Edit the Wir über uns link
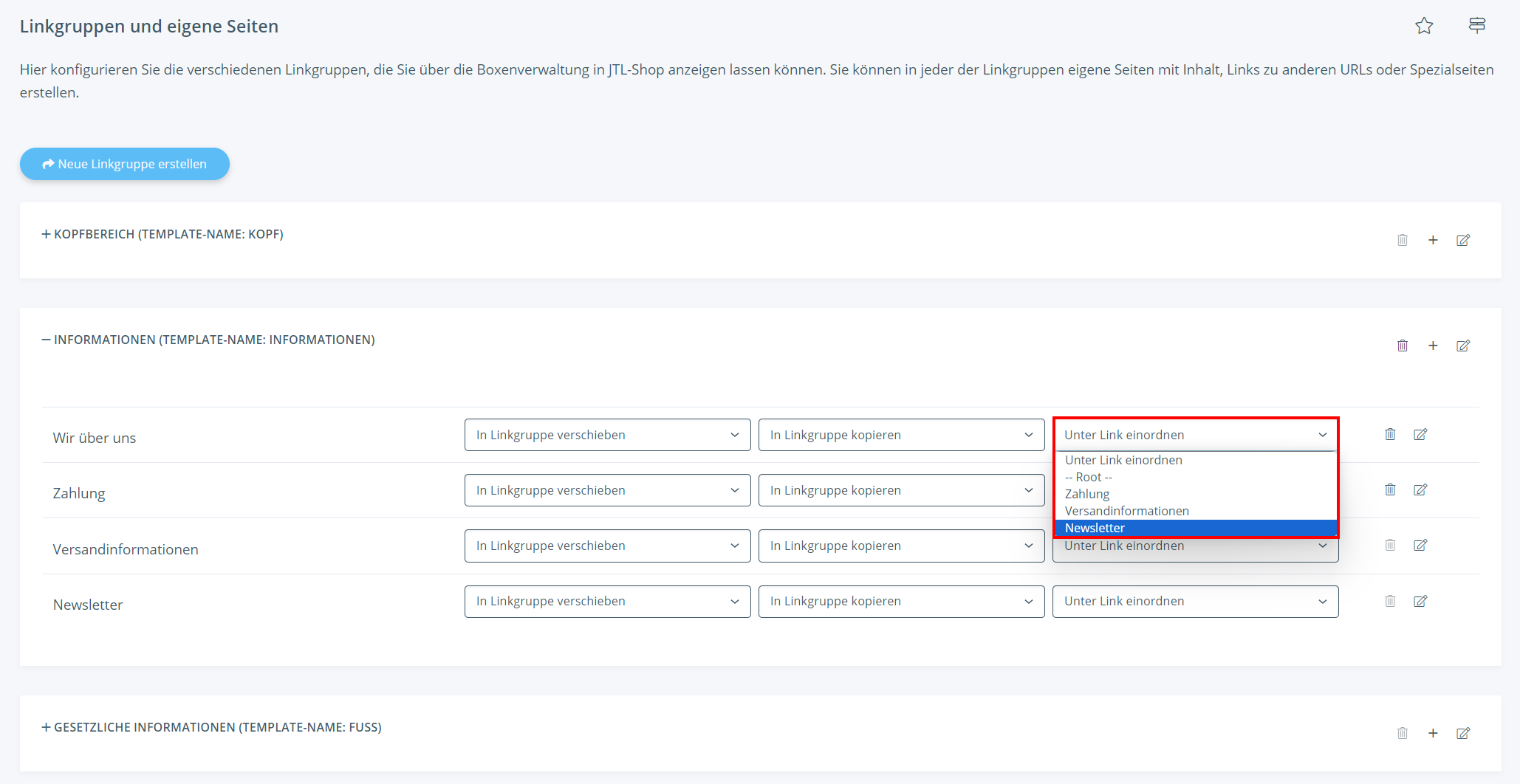Image resolution: width=1520 pixels, height=784 pixels. point(1420,434)
